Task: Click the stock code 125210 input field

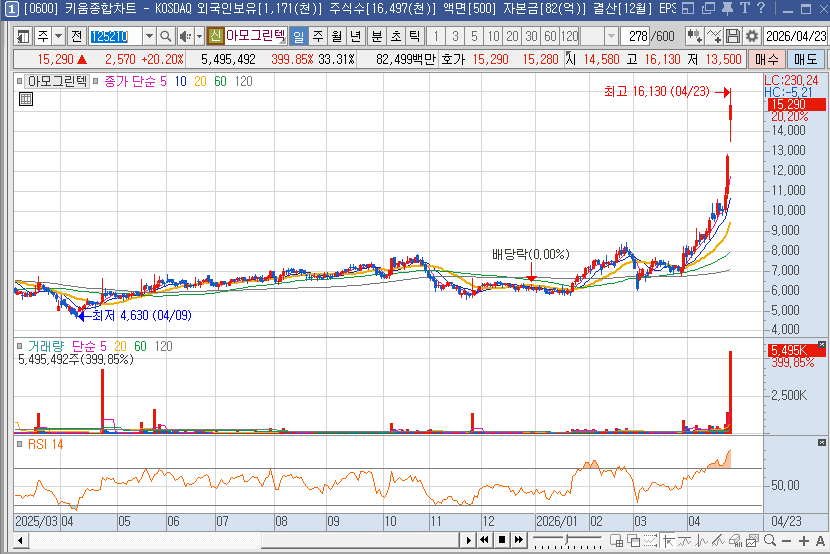Action: point(115,37)
